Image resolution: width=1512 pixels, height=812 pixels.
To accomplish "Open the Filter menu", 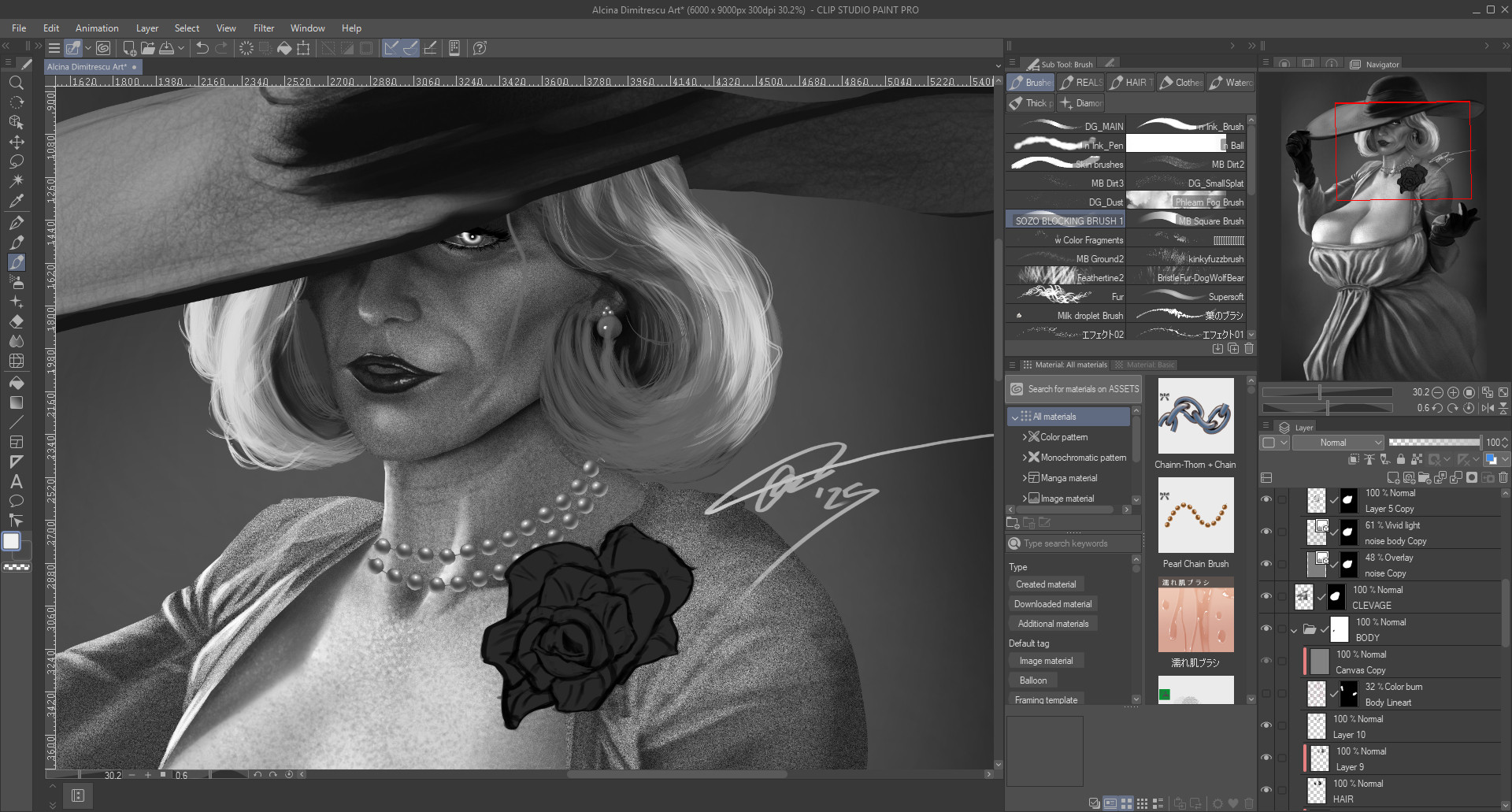I will pos(264,28).
